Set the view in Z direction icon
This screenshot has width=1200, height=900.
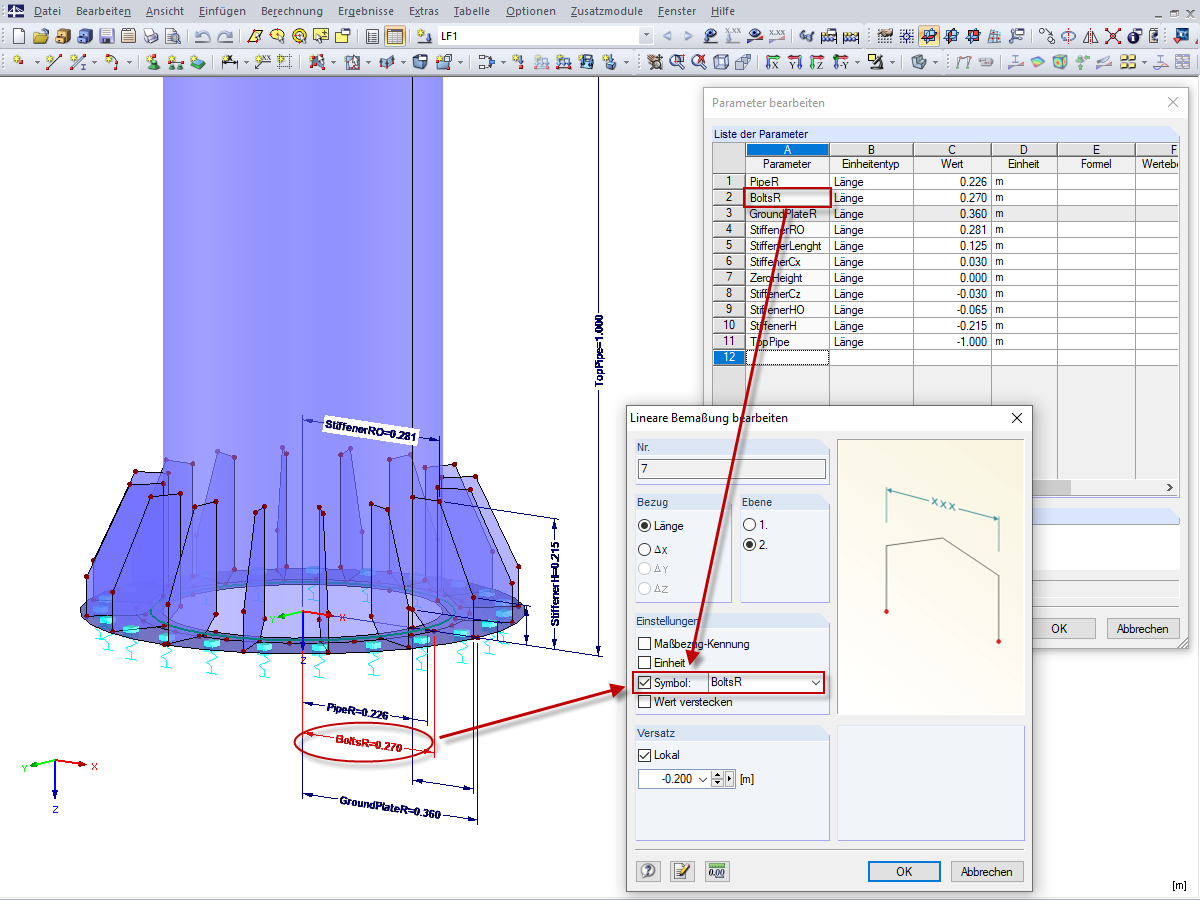tap(817, 62)
